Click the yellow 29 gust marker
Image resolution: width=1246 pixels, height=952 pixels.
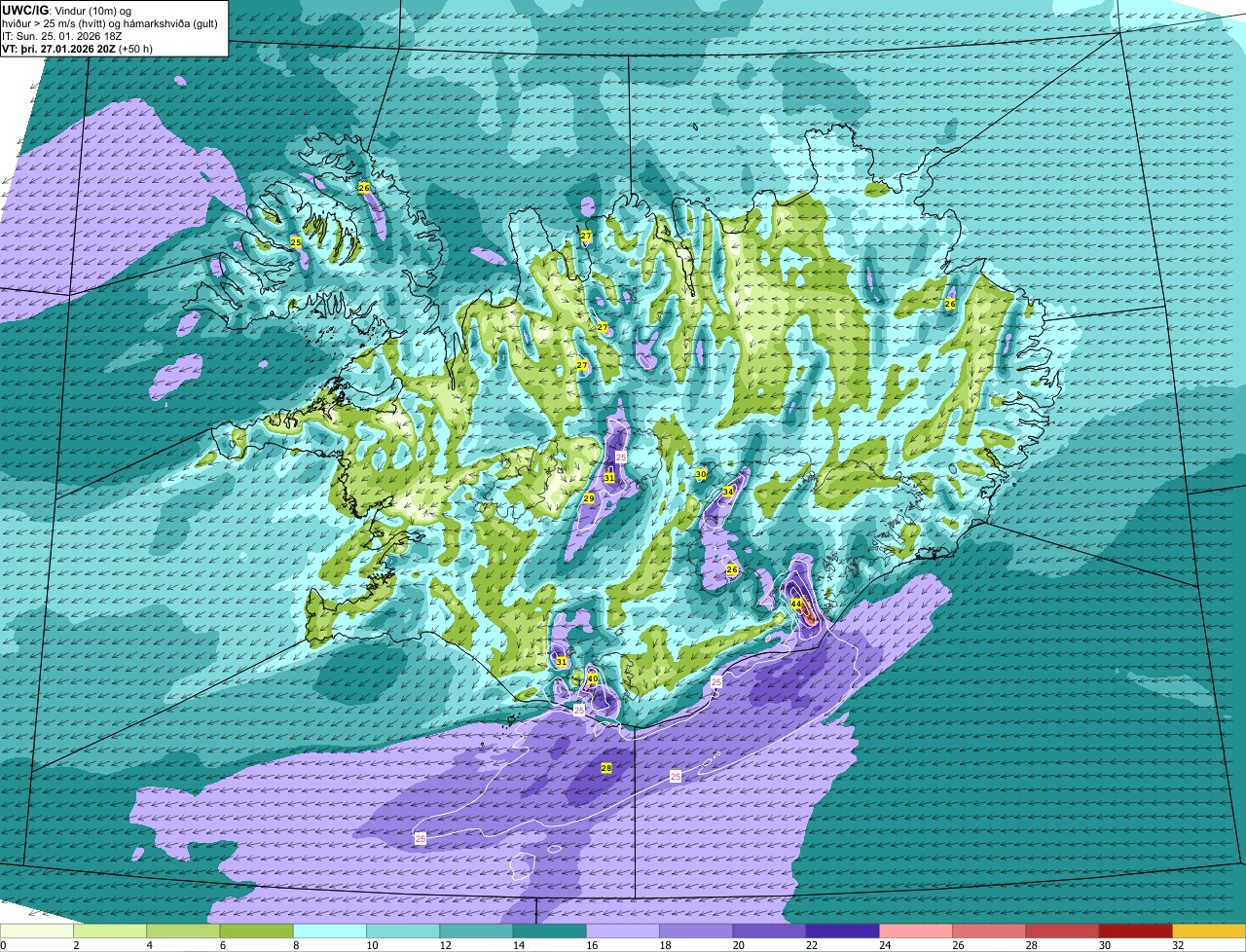[x=589, y=498]
